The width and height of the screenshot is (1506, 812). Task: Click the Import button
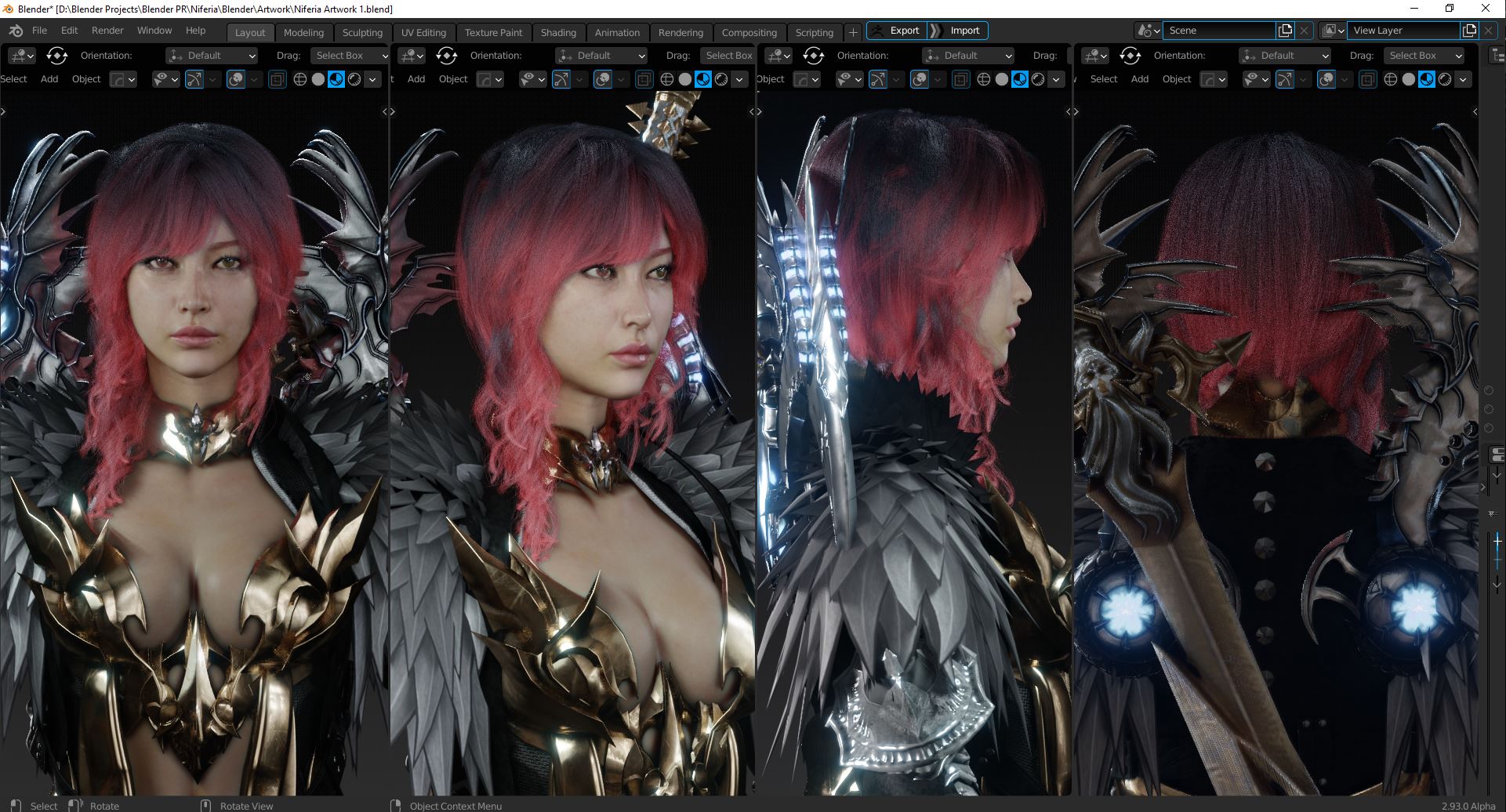(957, 31)
